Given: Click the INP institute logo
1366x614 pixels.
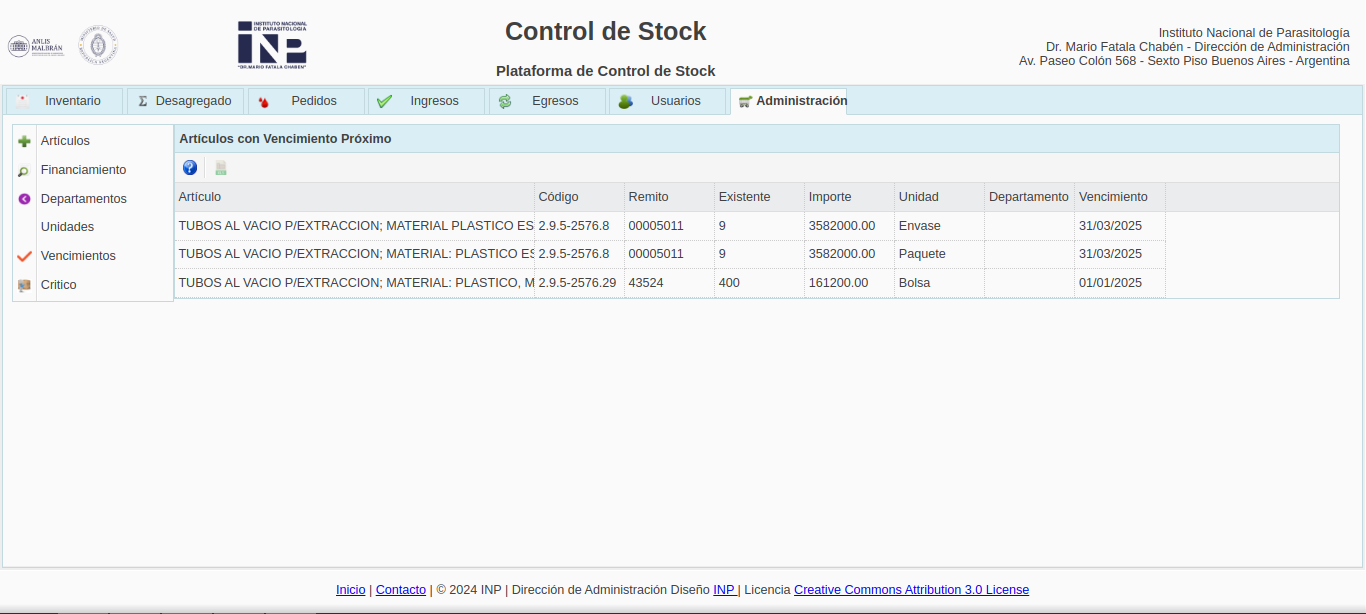Looking at the screenshot, I should pos(272,45).
